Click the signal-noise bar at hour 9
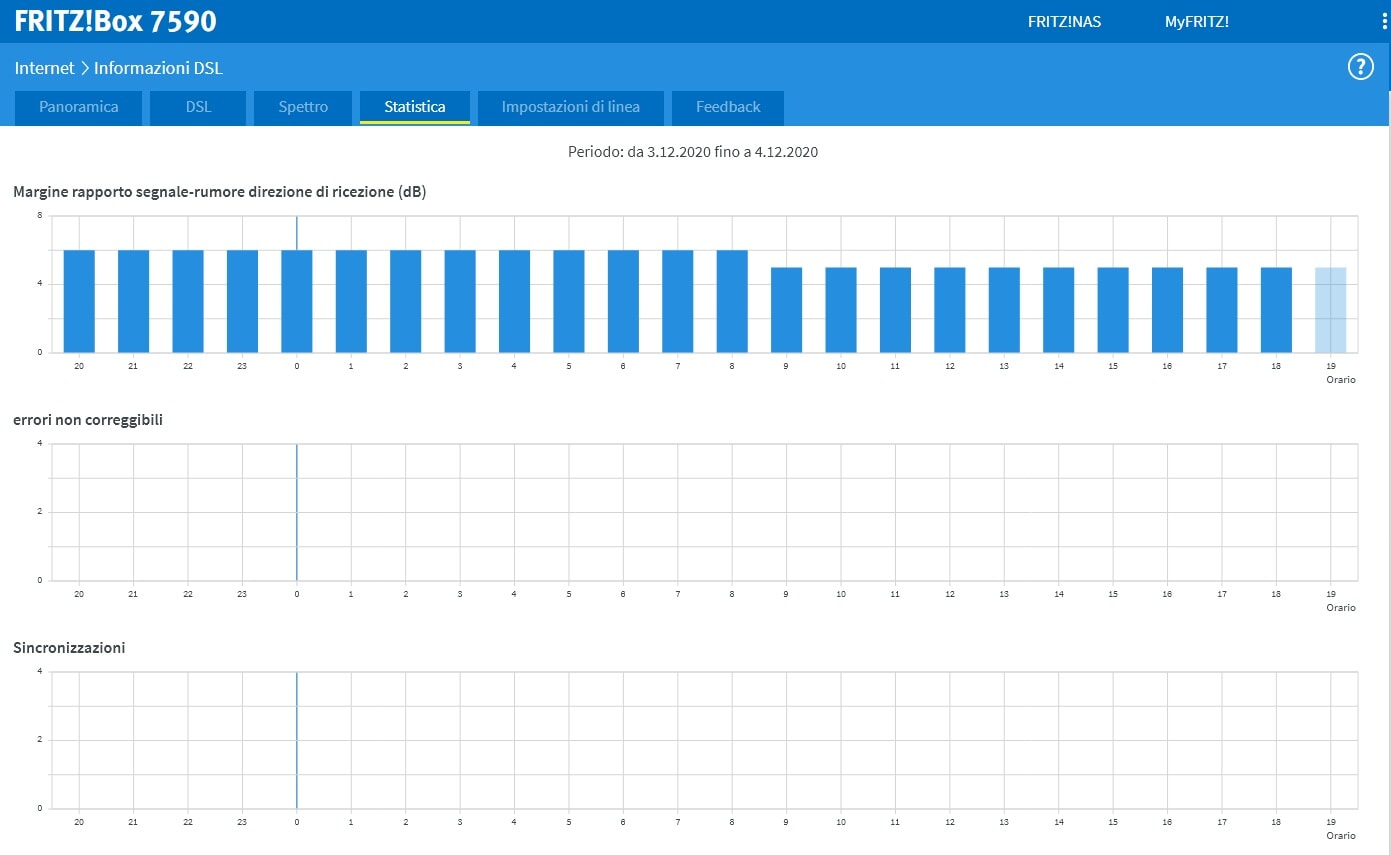The image size is (1391, 855). 786,310
